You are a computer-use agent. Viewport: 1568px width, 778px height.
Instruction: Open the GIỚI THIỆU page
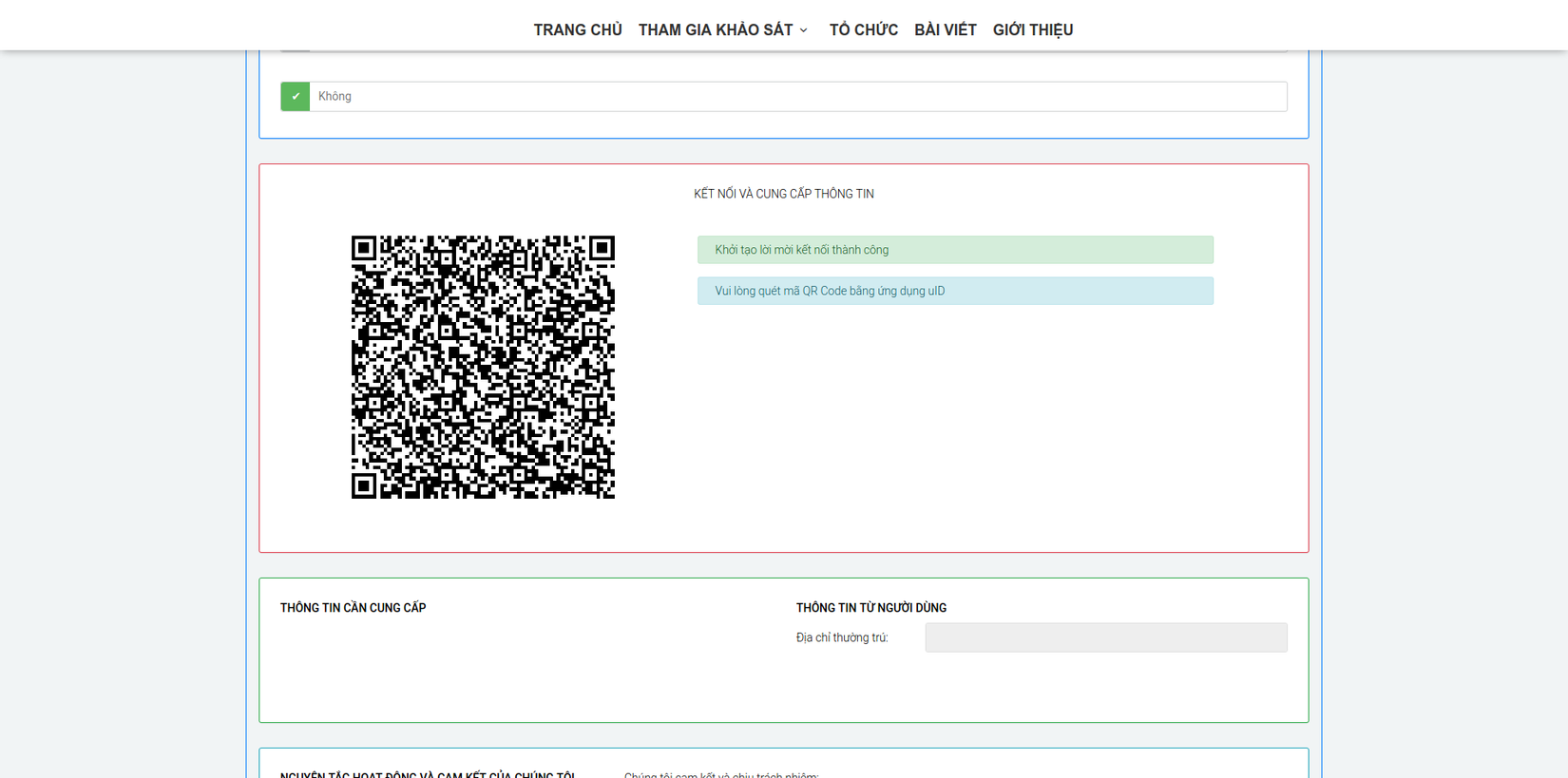(x=1033, y=29)
